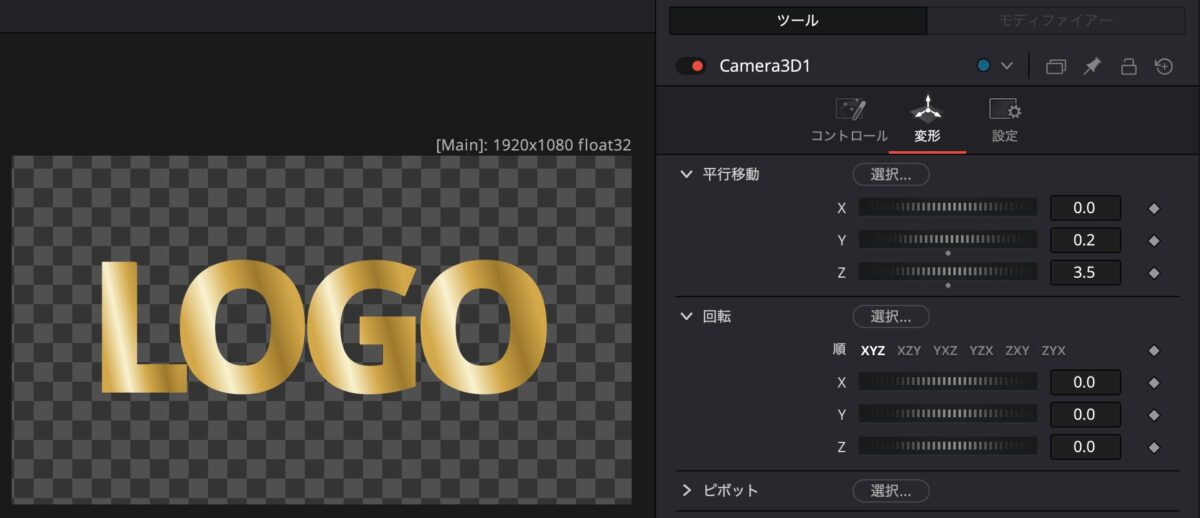
Task: Switch to the モディファイアー tab
Action: 1056,20
